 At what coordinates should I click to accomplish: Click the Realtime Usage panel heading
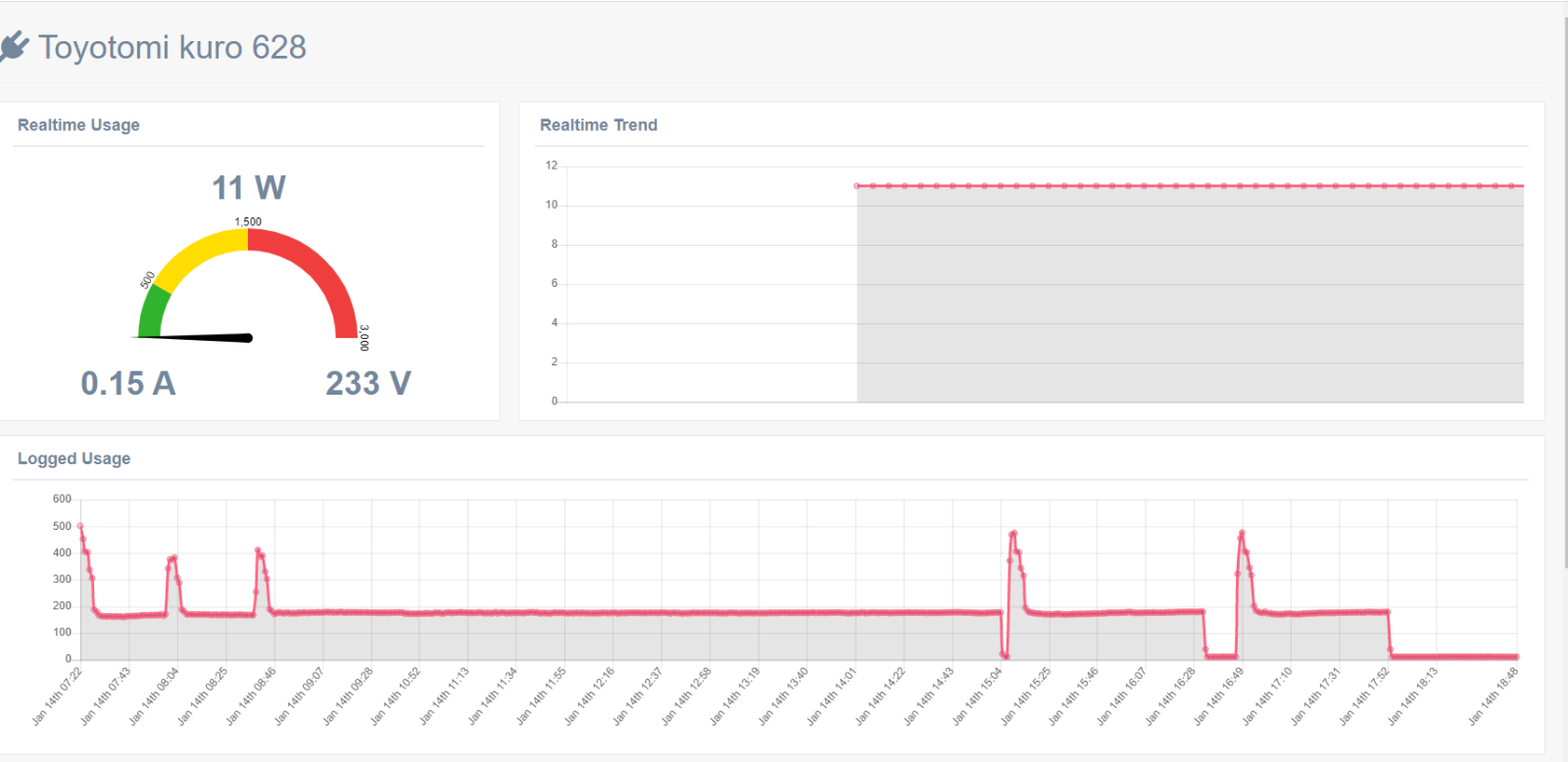[x=78, y=125]
